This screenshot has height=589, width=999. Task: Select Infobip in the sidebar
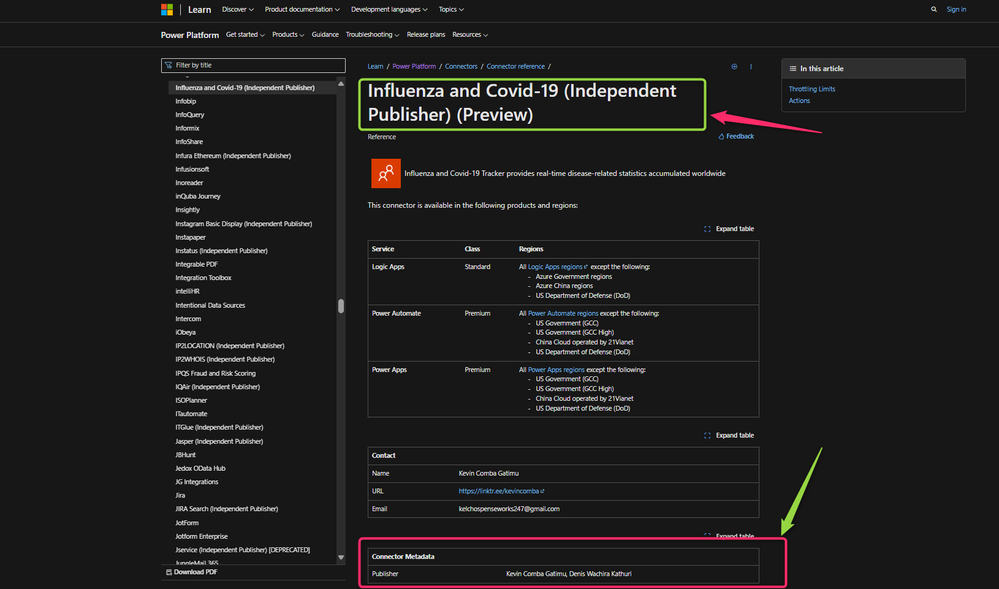185,101
